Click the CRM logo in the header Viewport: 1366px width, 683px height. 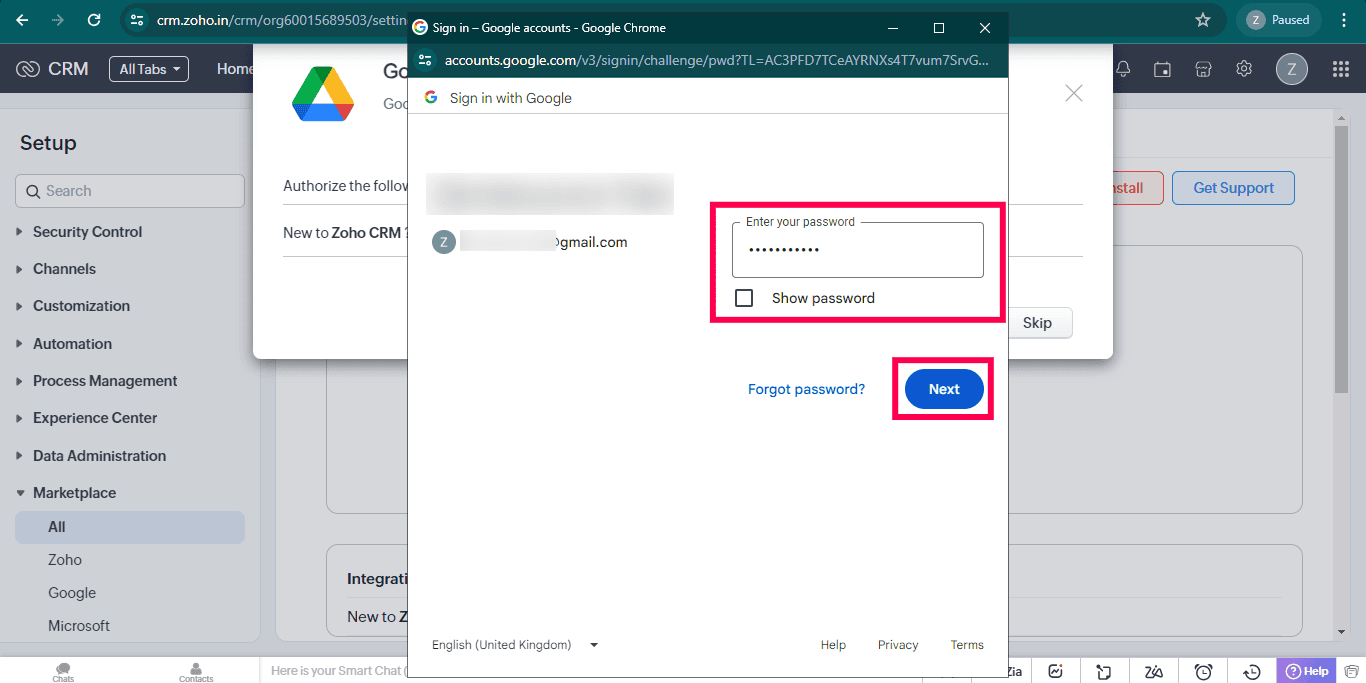pos(53,69)
